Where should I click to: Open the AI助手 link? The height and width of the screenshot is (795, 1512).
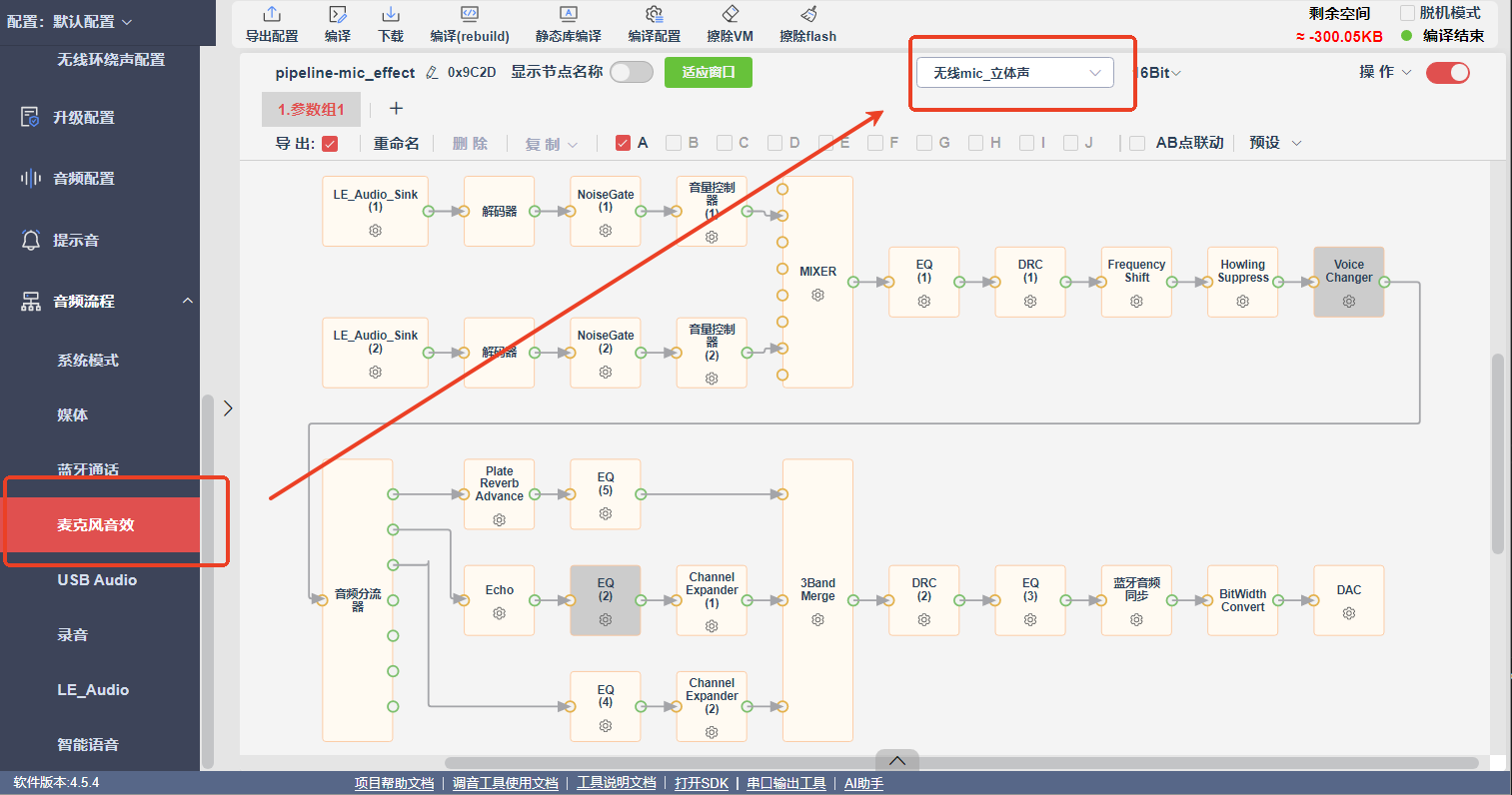point(863,783)
